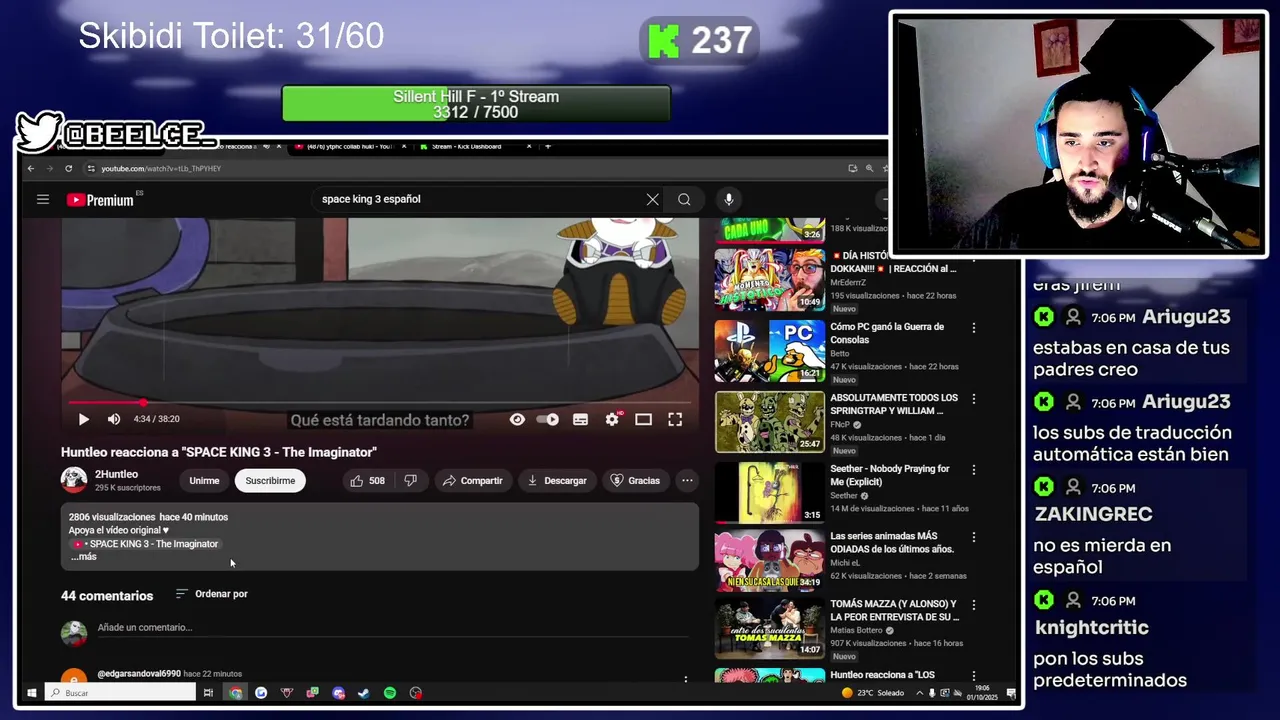Dislike the video with thumbs down

pos(410,481)
